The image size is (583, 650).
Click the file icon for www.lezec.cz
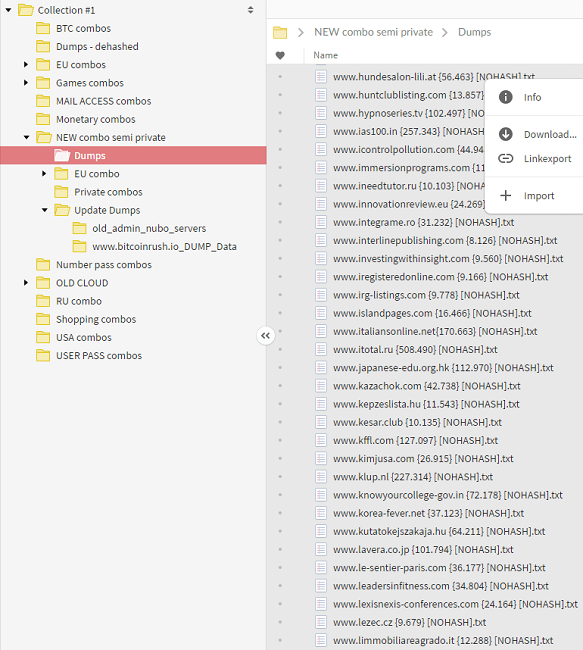pyautogui.click(x=321, y=622)
